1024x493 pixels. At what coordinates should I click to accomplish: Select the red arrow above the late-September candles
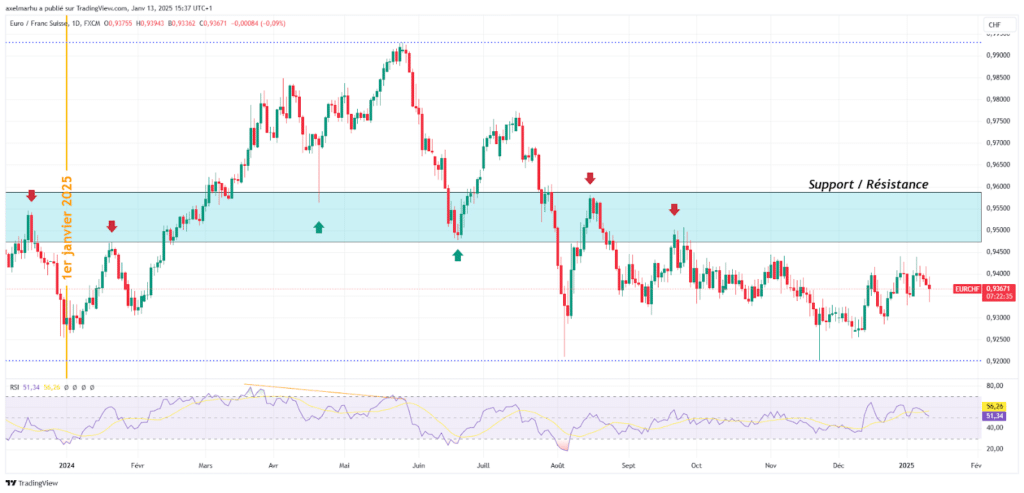pyautogui.click(x=674, y=209)
